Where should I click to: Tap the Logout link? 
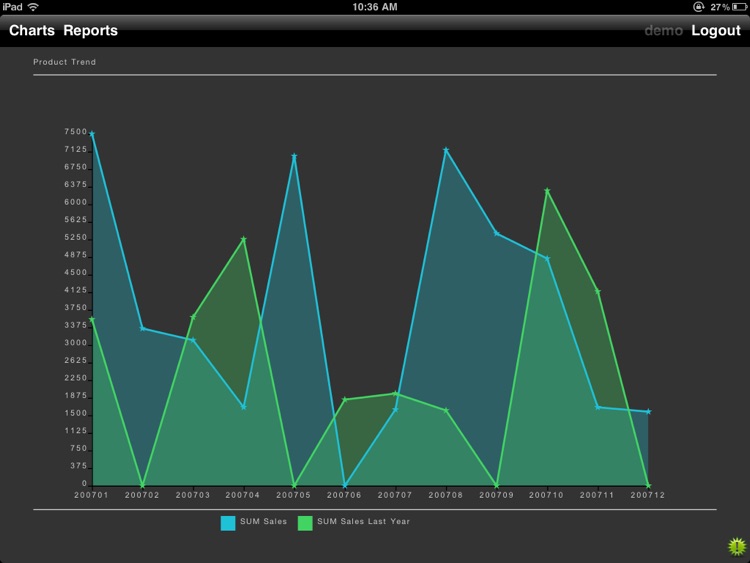tap(716, 31)
